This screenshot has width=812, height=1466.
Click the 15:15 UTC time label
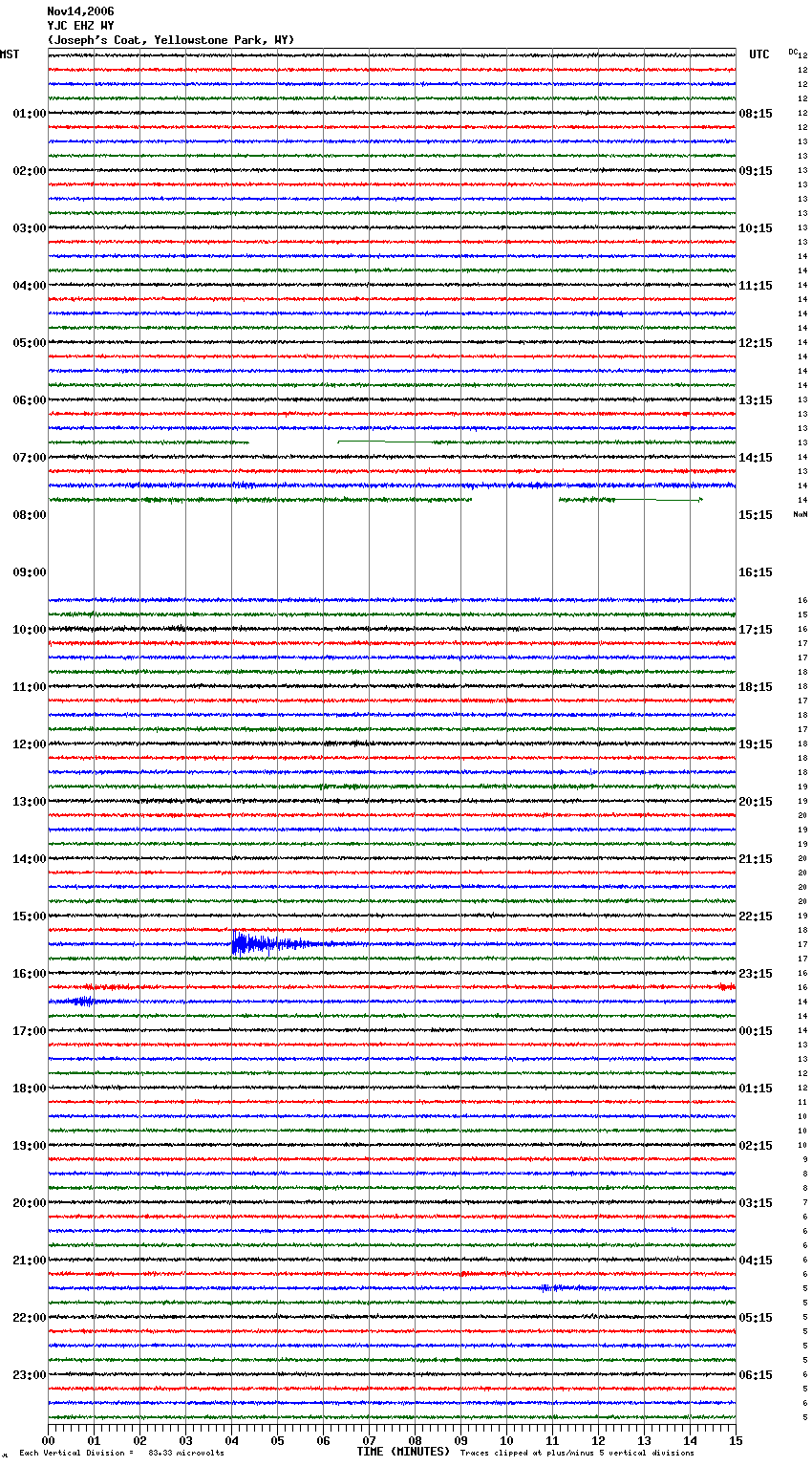pyautogui.click(x=756, y=515)
